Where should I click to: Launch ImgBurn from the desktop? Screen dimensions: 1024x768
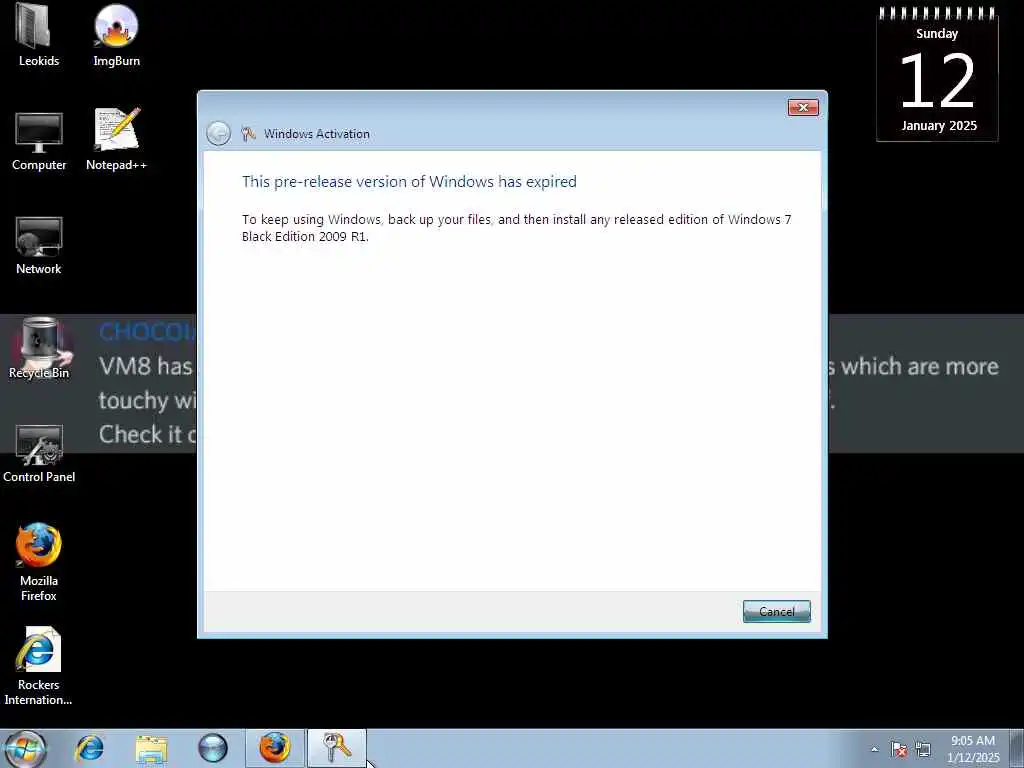click(116, 36)
